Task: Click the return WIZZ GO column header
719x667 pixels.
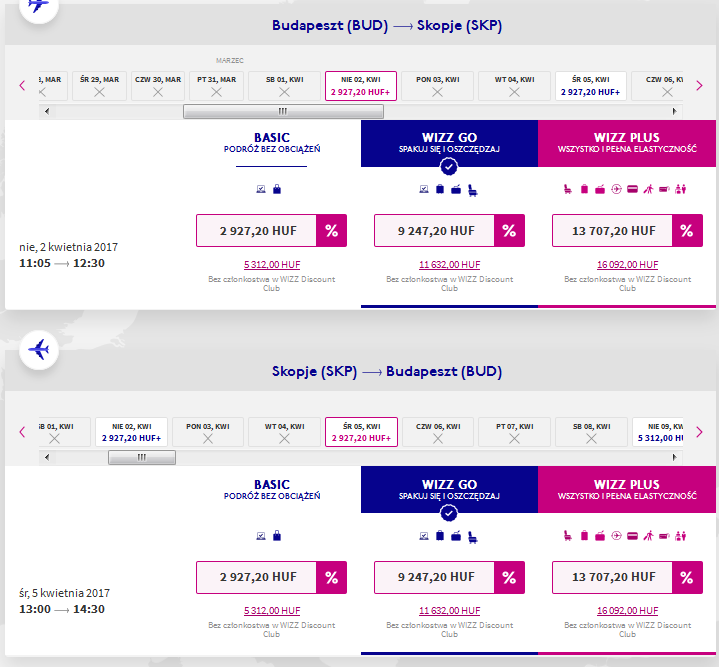Action: point(449,489)
